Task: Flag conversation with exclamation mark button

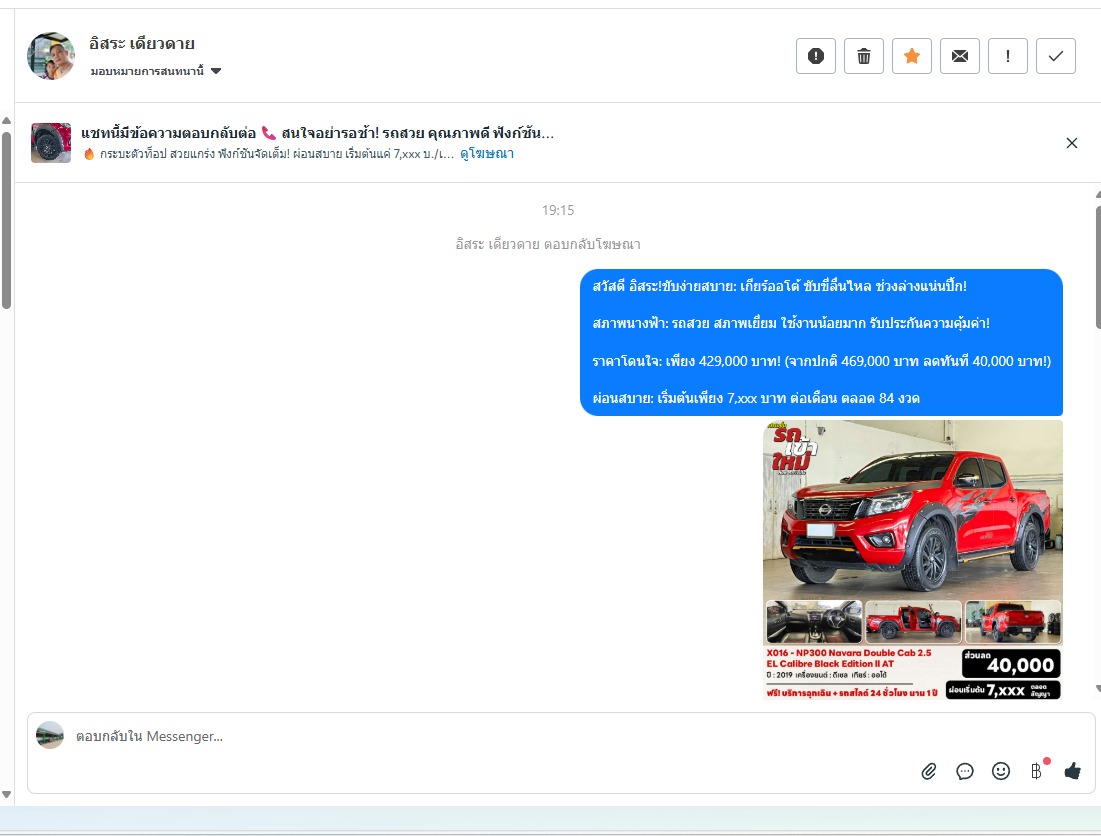Action: (1008, 56)
